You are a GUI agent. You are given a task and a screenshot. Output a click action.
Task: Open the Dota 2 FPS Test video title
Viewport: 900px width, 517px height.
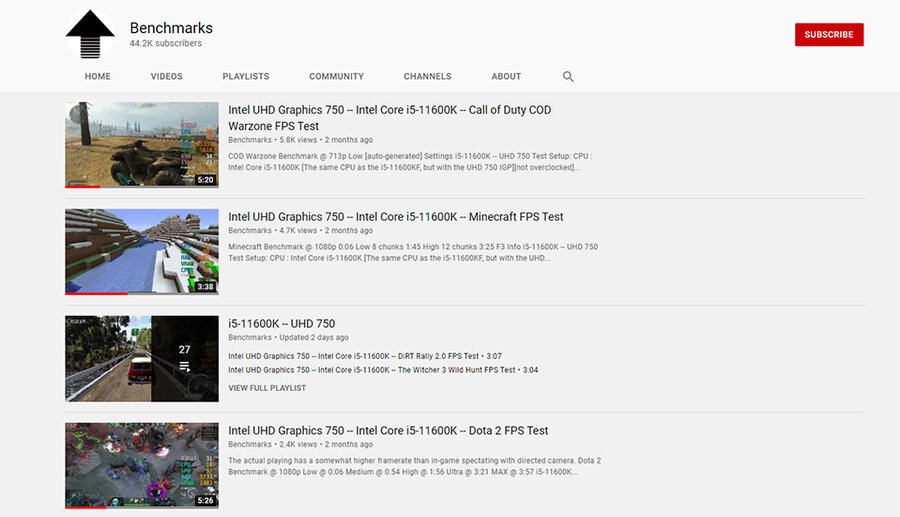pyautogui.click(x=388, y=430)
